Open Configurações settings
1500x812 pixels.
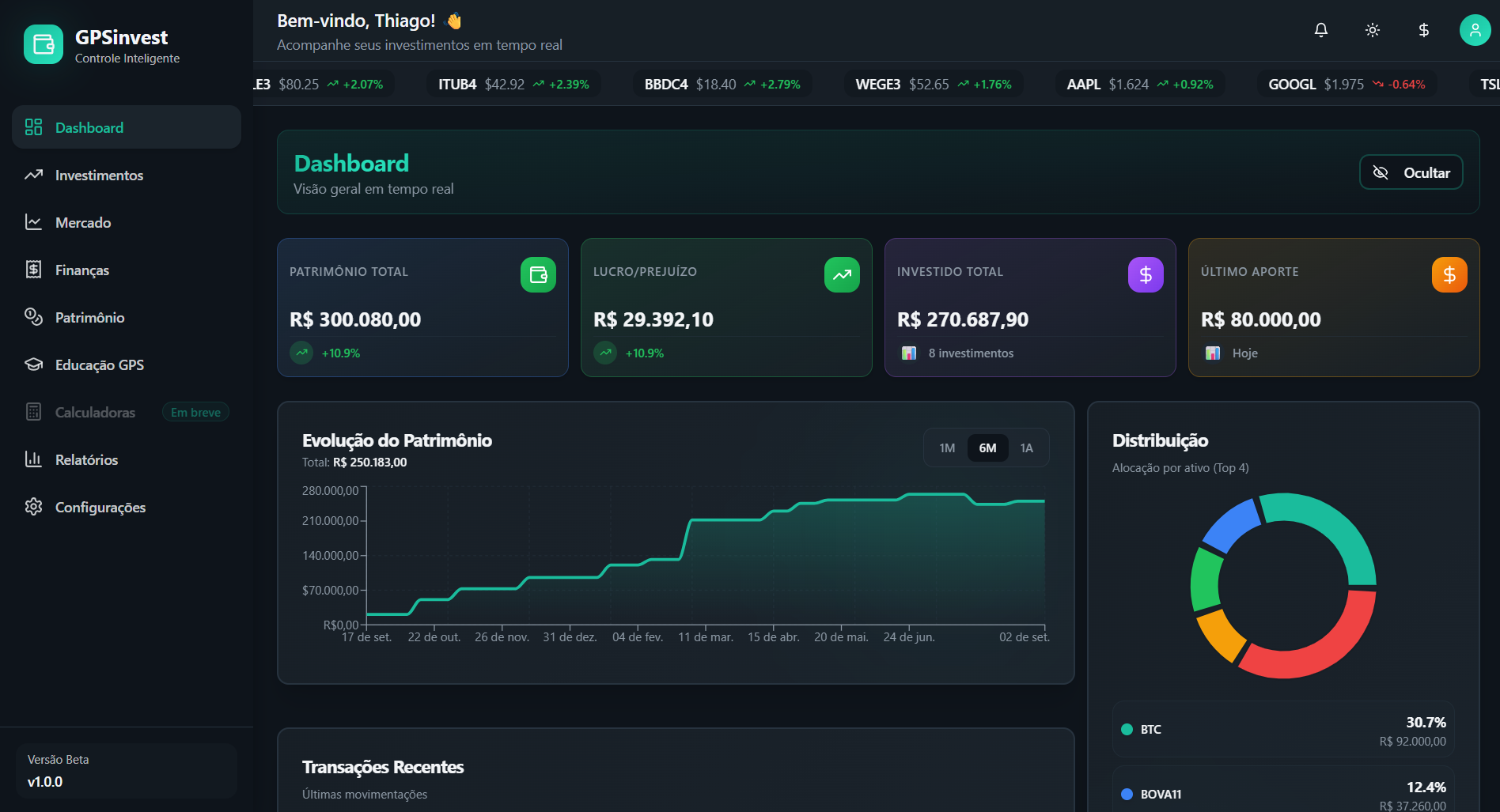pyautogui.click(x=127, y=507)
